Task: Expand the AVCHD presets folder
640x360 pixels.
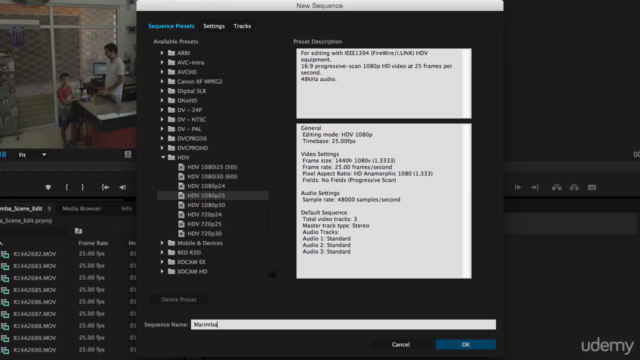Action: pyautogui.click(x=162, y=72)
